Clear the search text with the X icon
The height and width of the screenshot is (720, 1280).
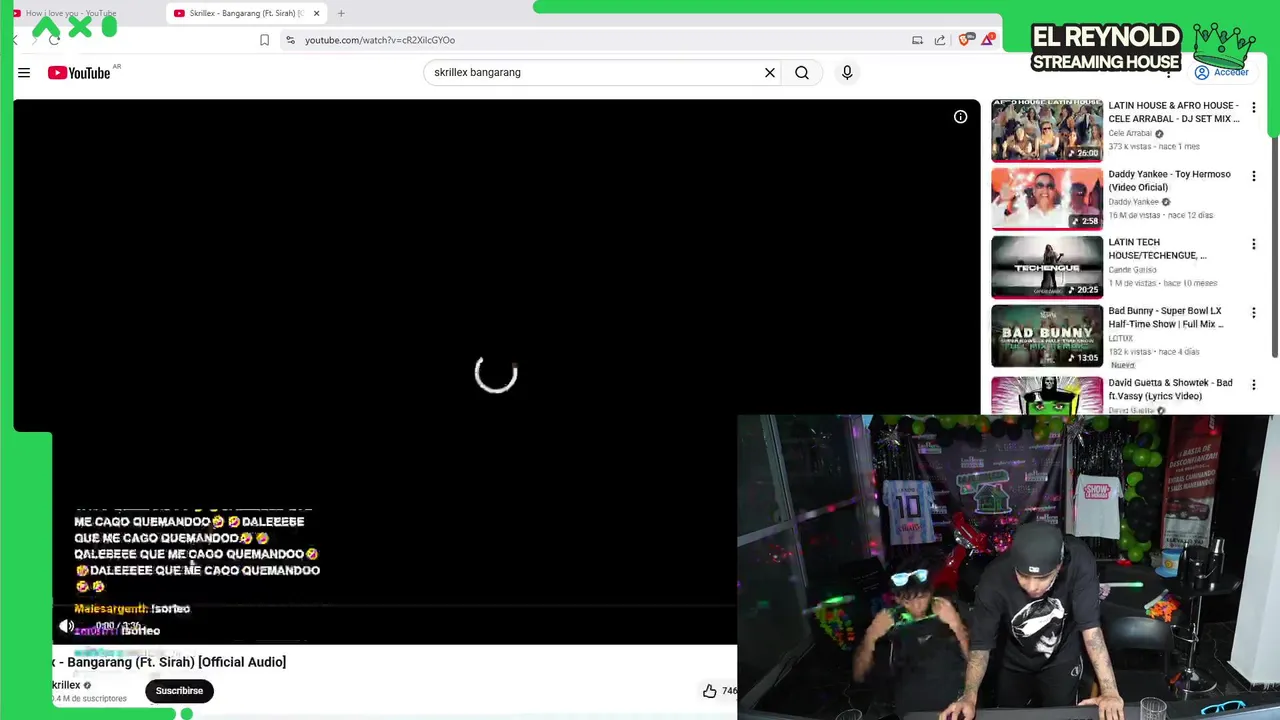click(x=770, y=72)
